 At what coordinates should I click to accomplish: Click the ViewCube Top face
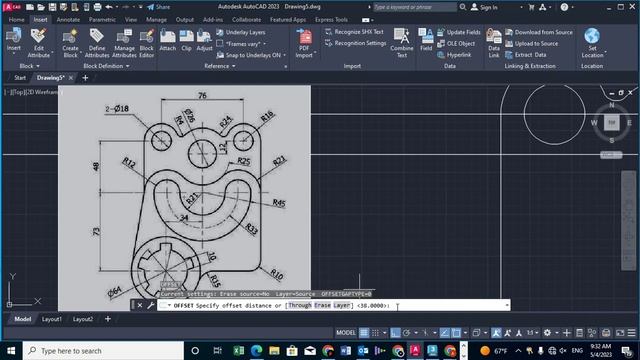coord(611,122)
